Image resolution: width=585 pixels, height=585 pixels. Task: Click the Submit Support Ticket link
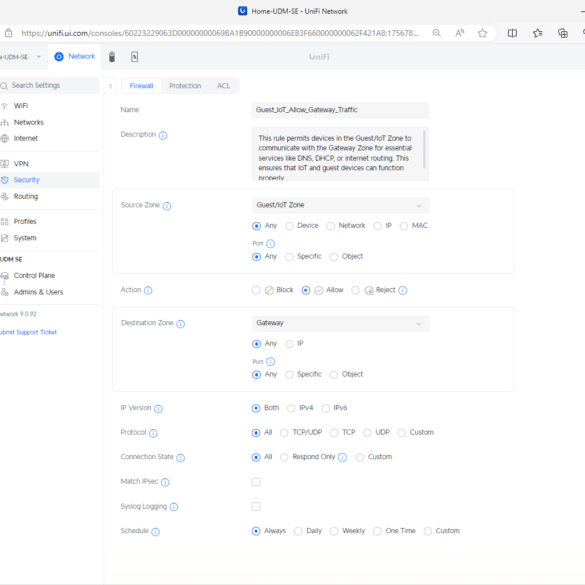click(28, 332)
